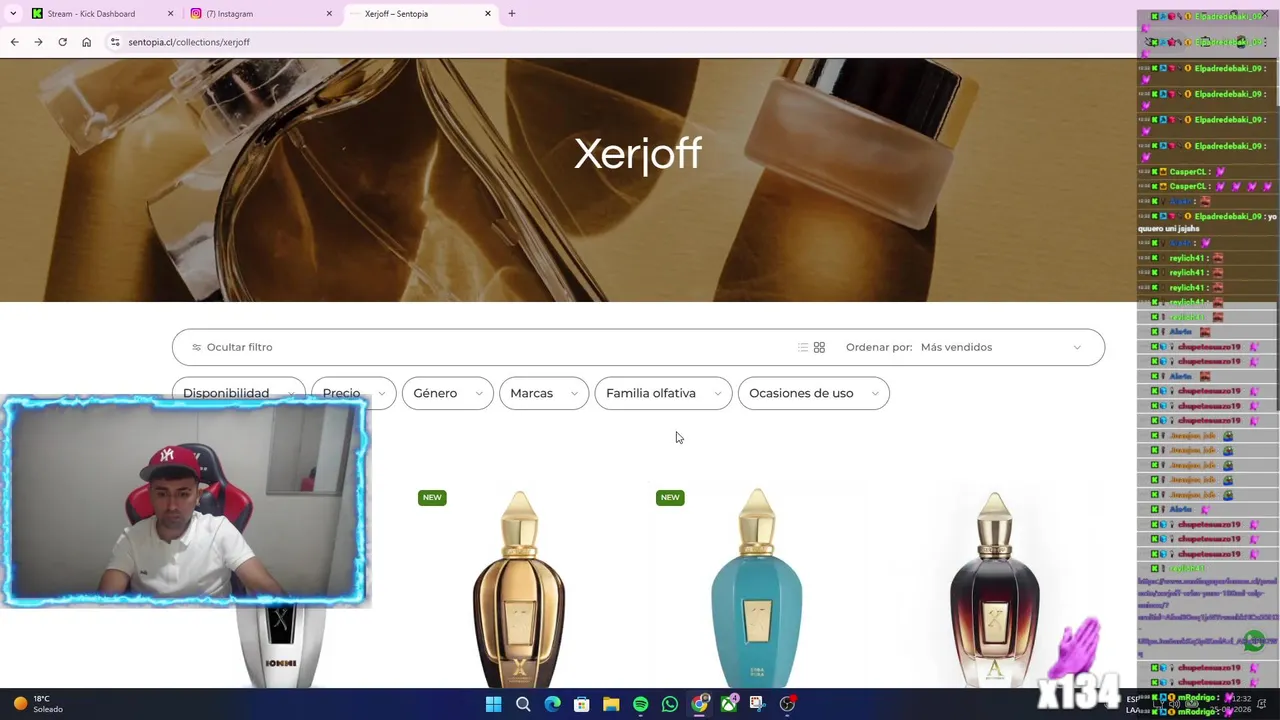Reload the Sentopia page

point(62,42)
